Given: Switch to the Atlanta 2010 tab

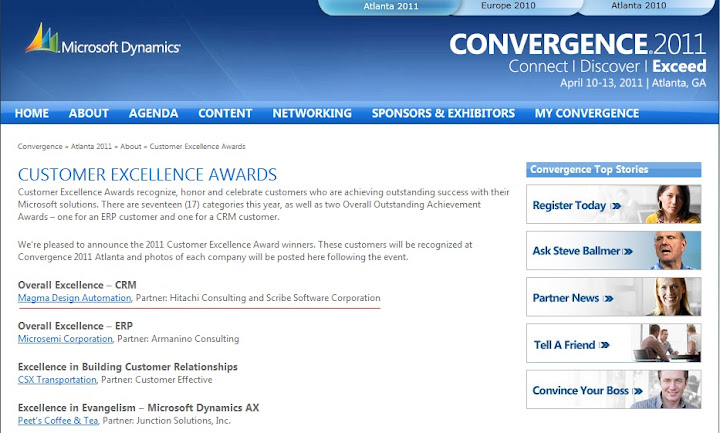Looking at the screenshot, I should tap(639, 6).
